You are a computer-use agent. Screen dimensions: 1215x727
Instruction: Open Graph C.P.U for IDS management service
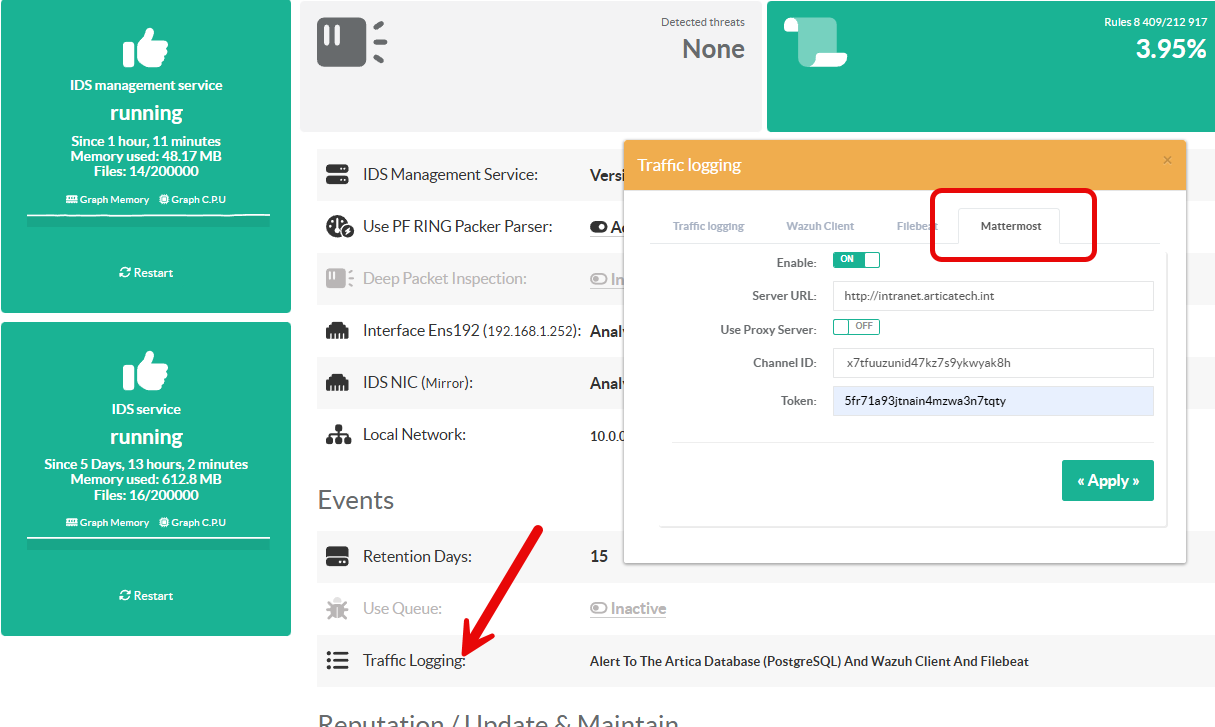pos(192,200)
